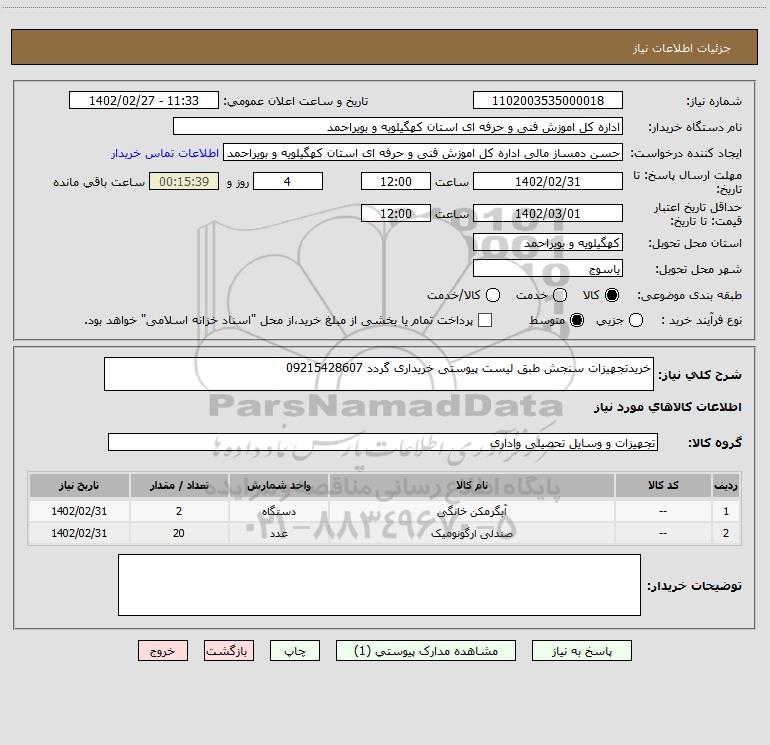This screenshot has width=770, height=745.
Task: Click the price validity date 1402/03/01 field
Action: pos(548,213)
